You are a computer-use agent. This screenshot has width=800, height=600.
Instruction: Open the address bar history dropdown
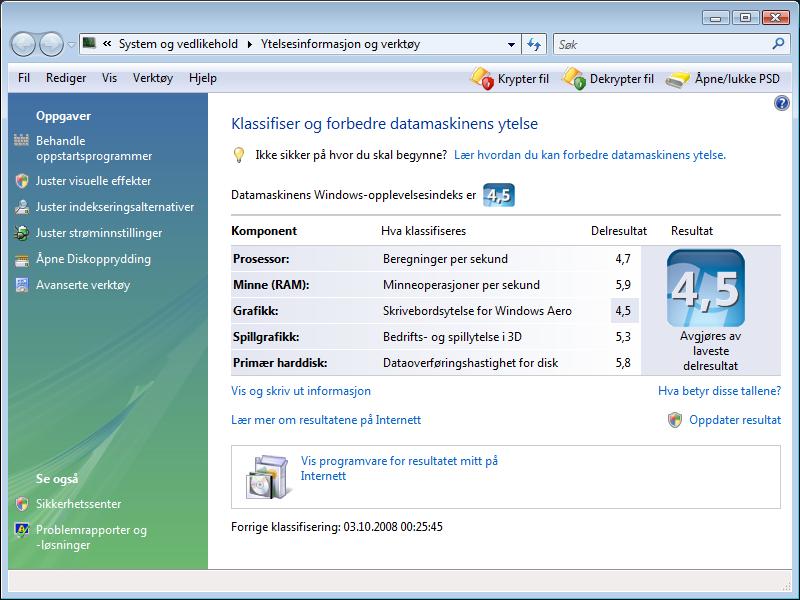(x=511, y=44)
